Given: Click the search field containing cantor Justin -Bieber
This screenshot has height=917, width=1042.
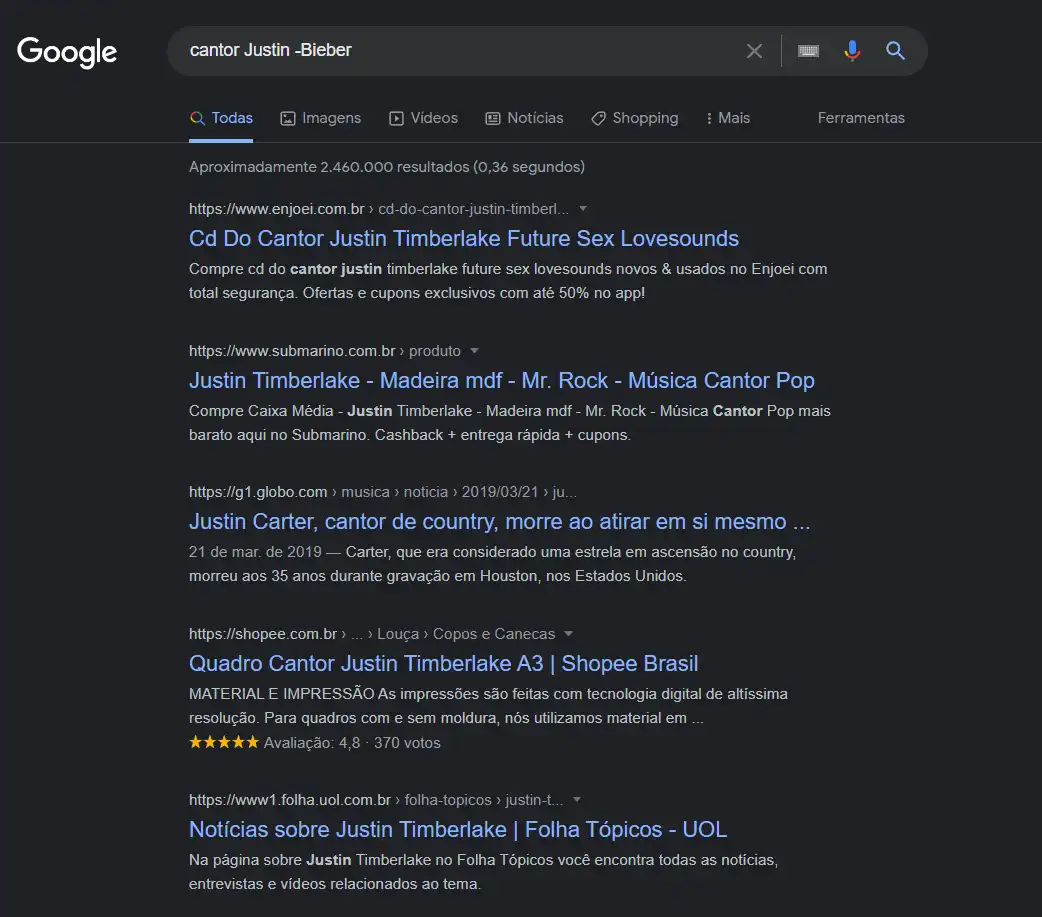Looking at the screenshot, I should [x=450, y=50].
